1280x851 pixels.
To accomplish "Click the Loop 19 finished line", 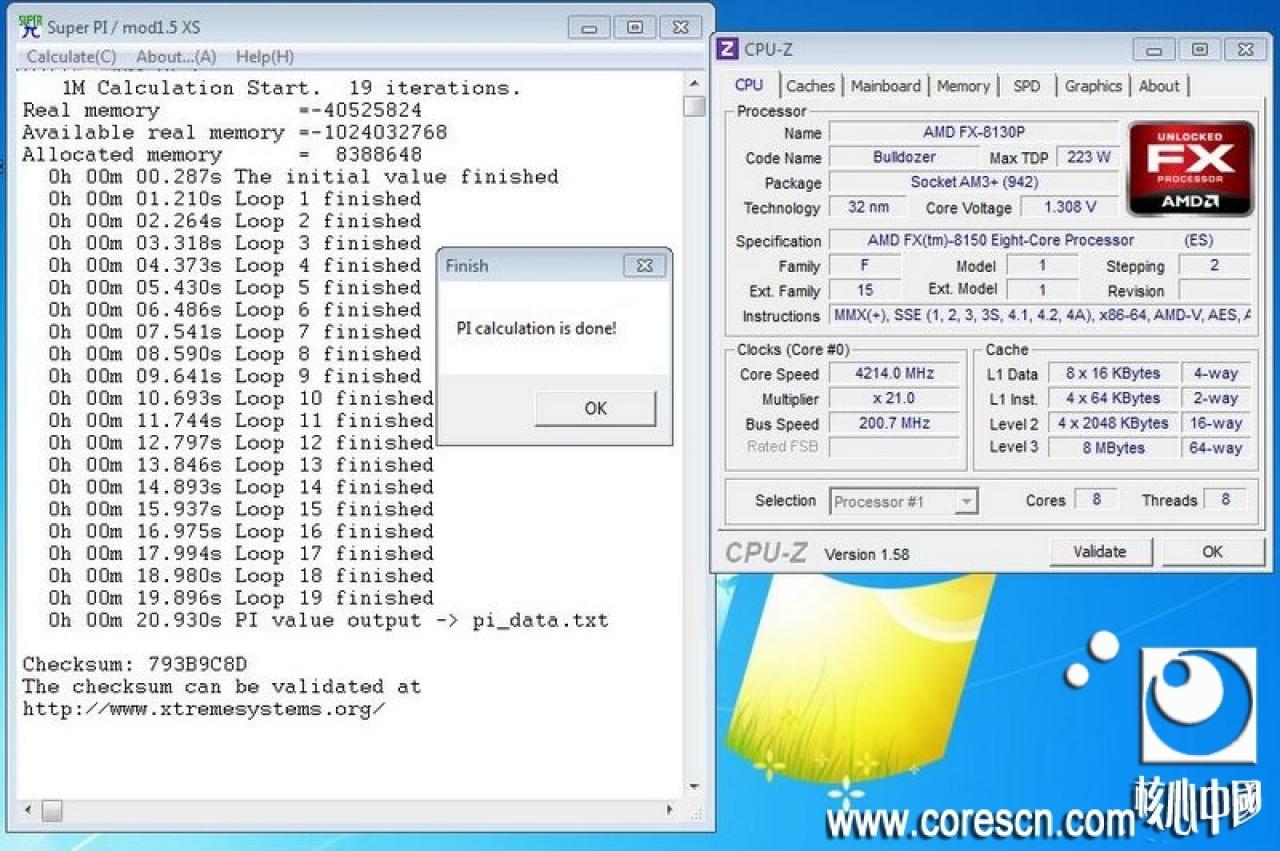I will click(241, 598).
